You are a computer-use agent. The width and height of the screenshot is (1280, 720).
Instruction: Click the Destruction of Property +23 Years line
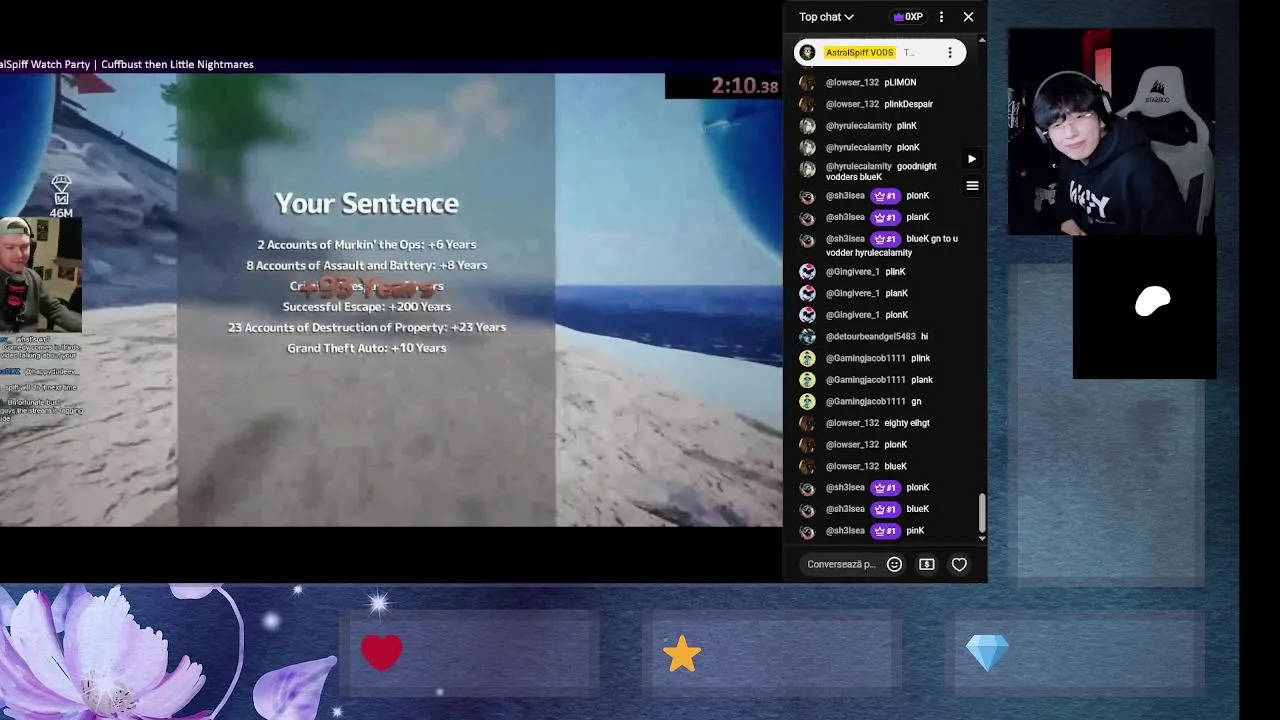(x=366, y=327)
